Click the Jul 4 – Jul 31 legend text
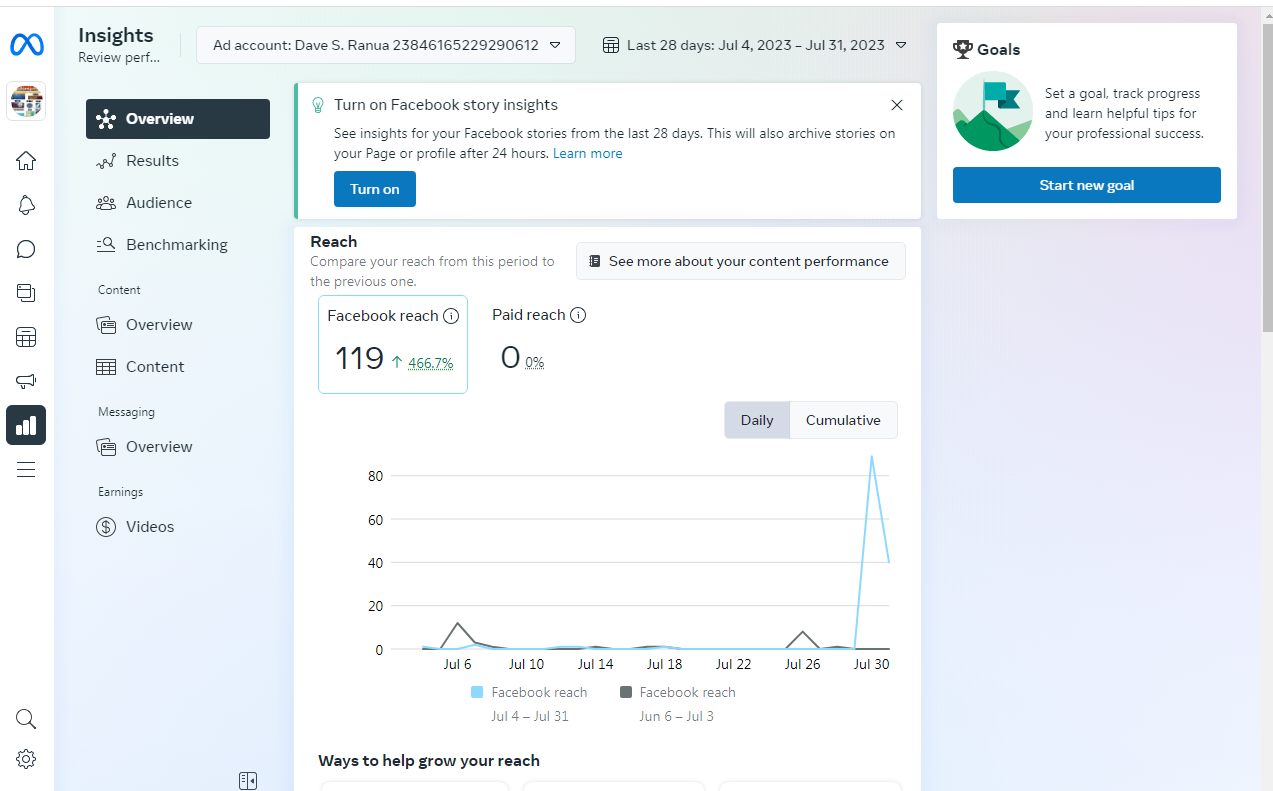Screen dimensions: 1273x791 pyautogui.click(x=529, y=716)
